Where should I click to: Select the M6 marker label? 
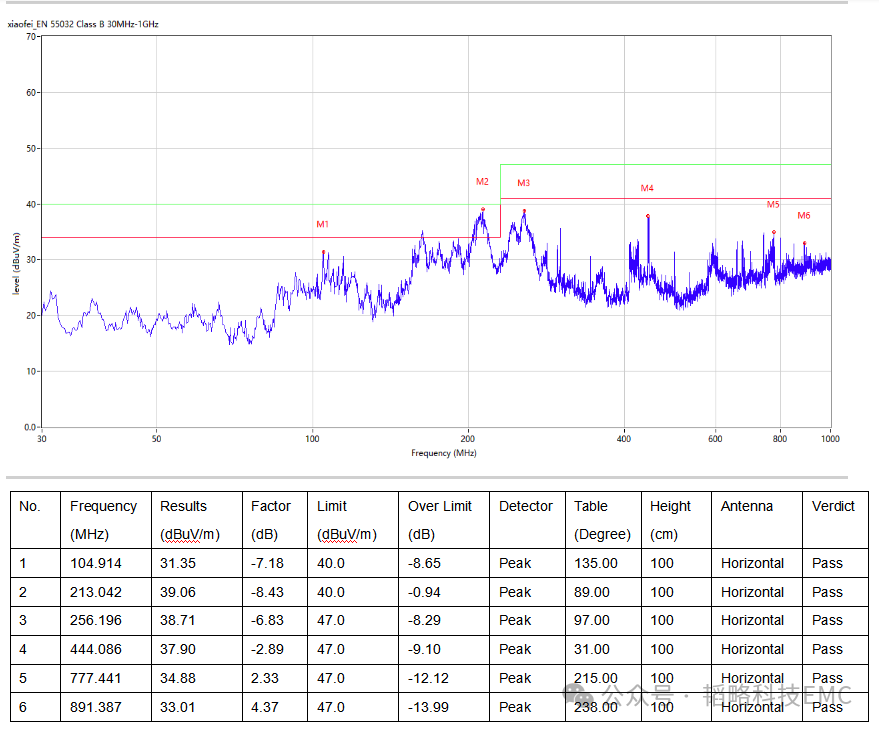point(803,216)
